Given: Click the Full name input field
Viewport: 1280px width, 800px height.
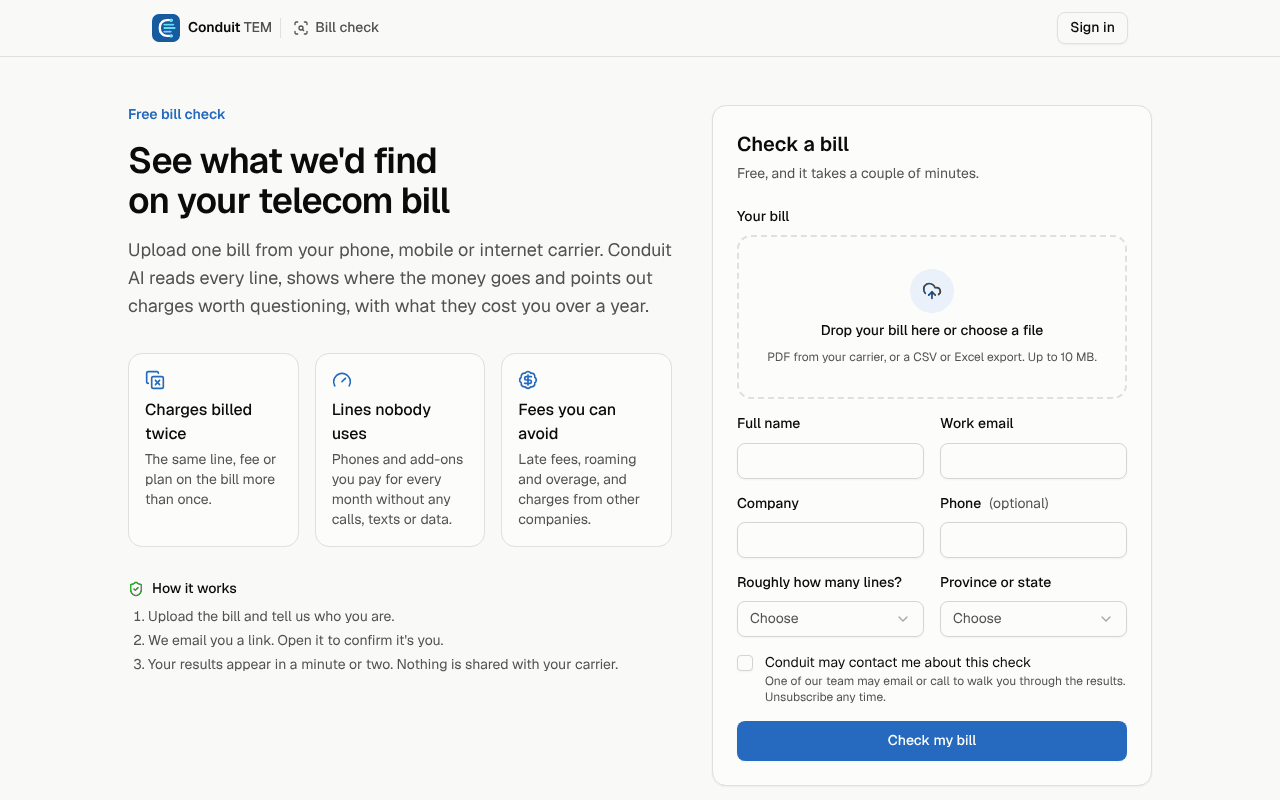Looking at the screenshot, I should (x=830, y=461).
